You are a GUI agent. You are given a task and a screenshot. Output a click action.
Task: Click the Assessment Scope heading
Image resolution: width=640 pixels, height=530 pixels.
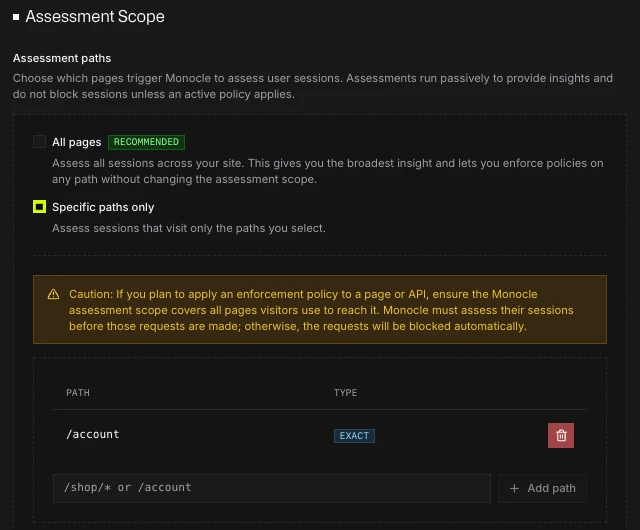[95, 17]
